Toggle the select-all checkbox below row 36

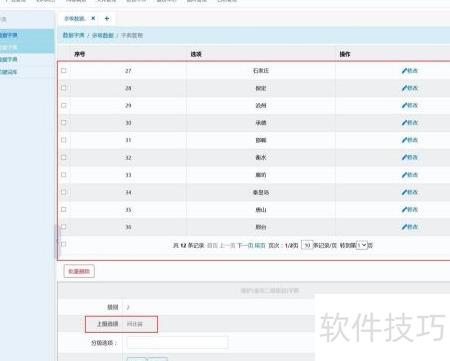click(64, 244)
